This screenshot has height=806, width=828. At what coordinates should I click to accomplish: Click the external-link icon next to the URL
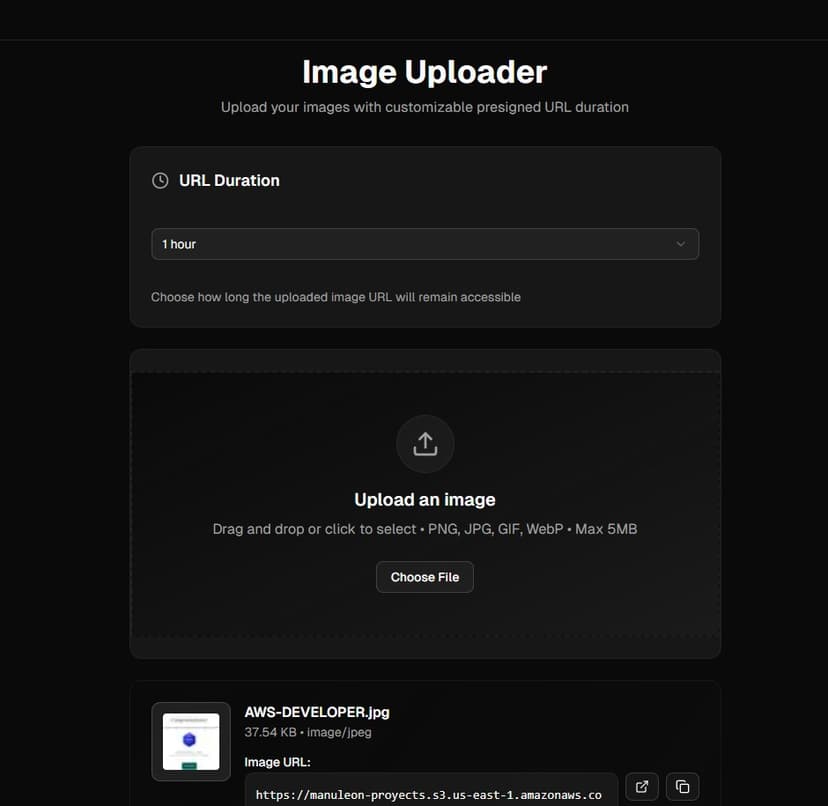coord(641,787)
